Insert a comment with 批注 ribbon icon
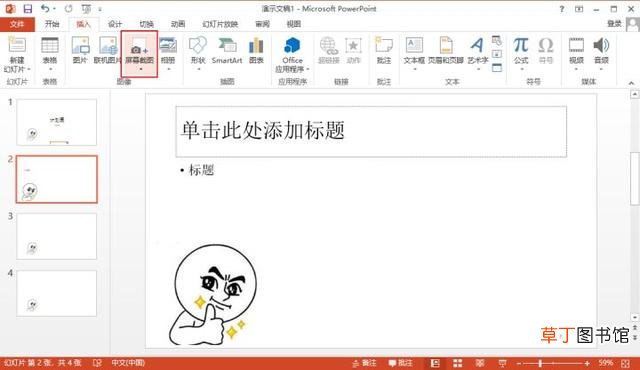640x370 pixels. tap(384, 50)
